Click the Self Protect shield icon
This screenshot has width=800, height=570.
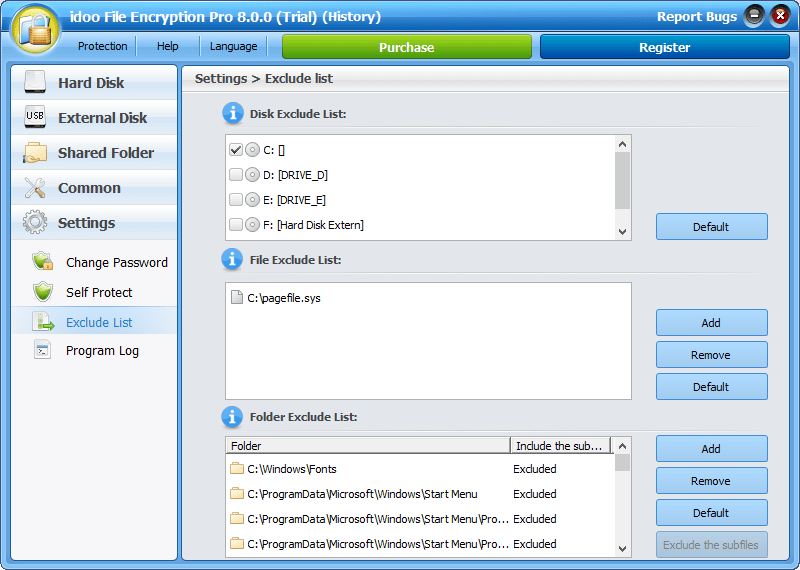[x=42, y=292]
